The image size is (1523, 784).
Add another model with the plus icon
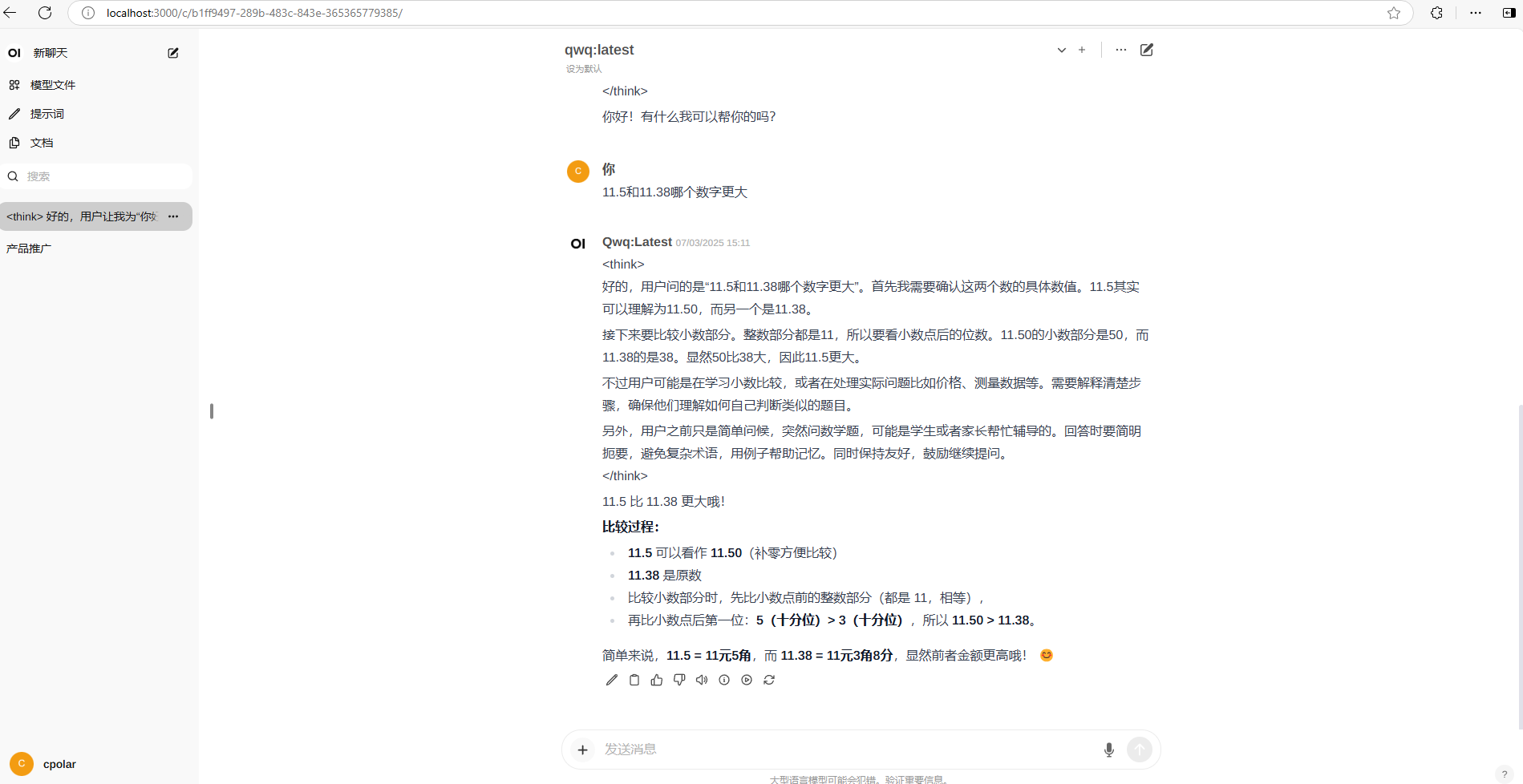1082,50
